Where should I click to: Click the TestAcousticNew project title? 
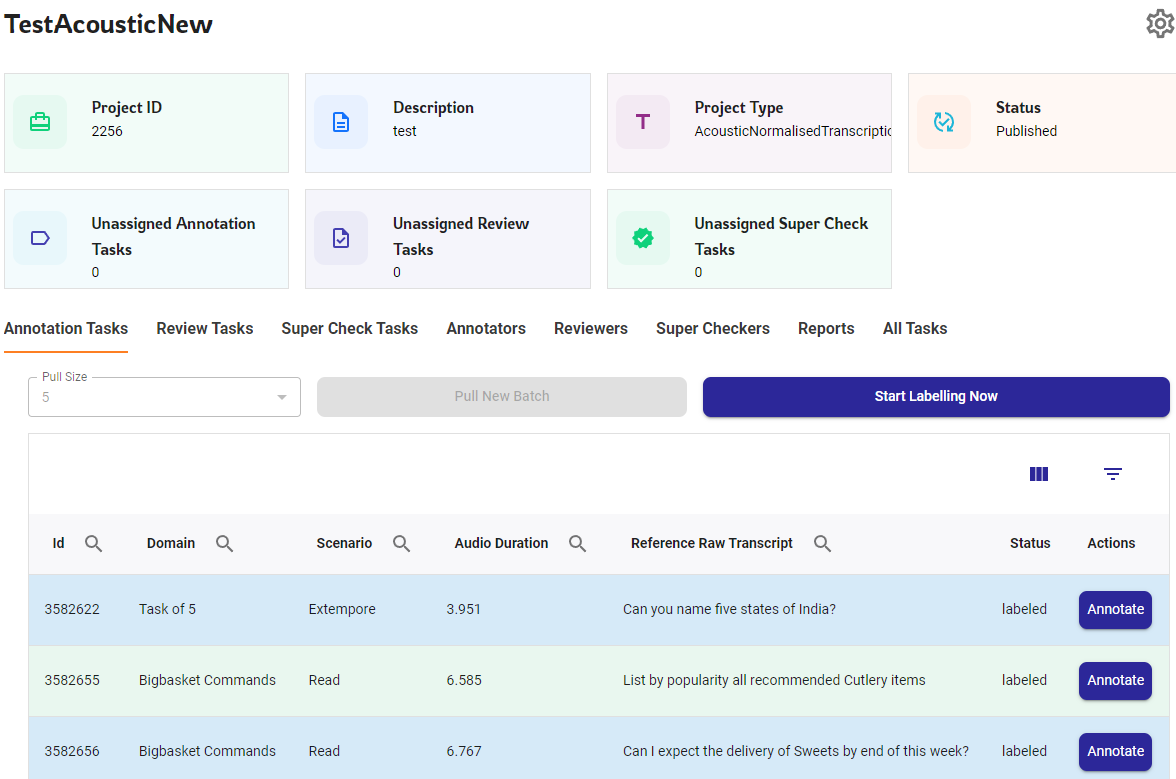click(109, 24)
